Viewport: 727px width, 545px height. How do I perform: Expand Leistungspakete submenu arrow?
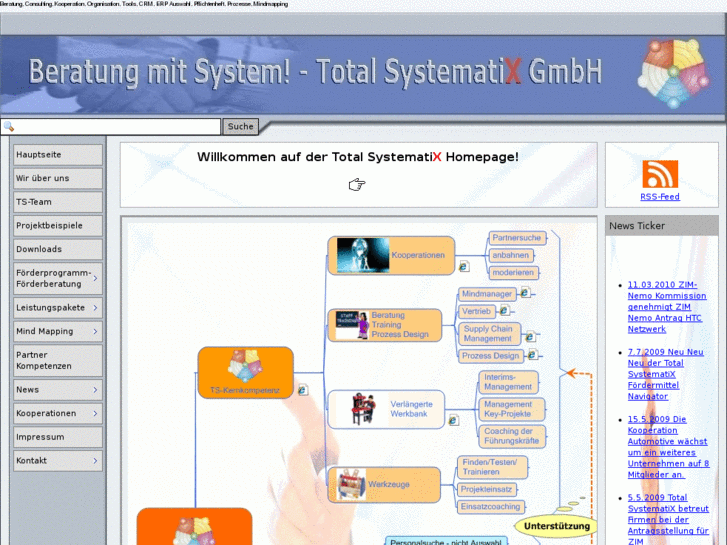coord(95,308)
